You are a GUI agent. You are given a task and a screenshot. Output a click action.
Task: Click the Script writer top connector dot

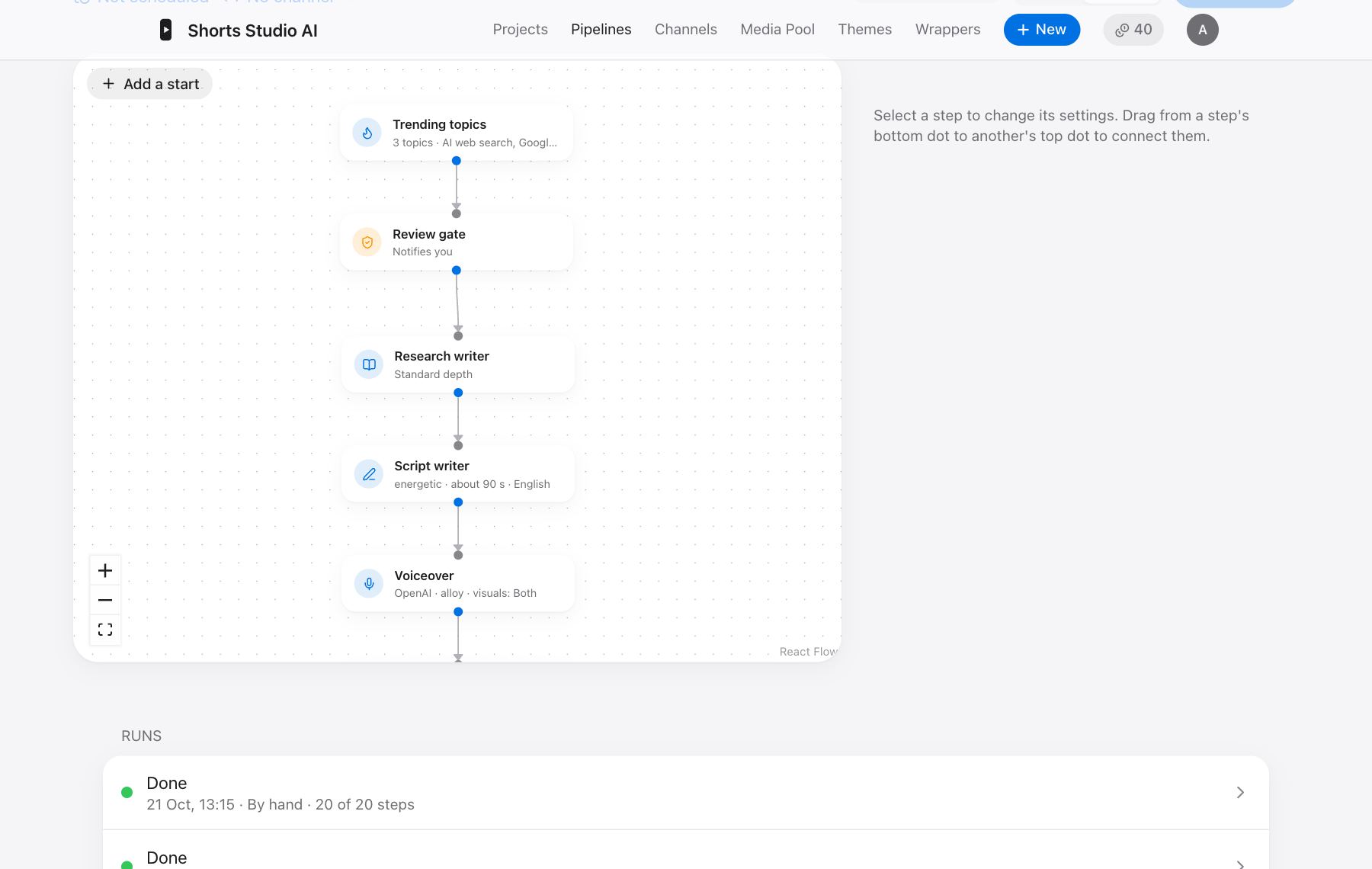458,446
